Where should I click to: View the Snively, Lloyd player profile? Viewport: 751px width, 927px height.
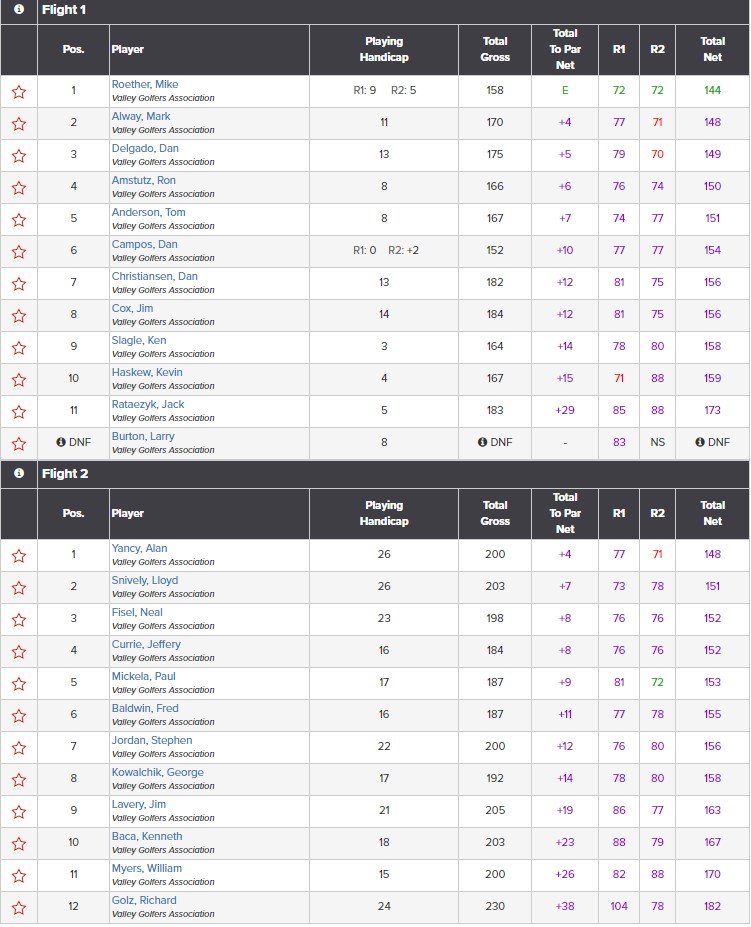(145, 581)
